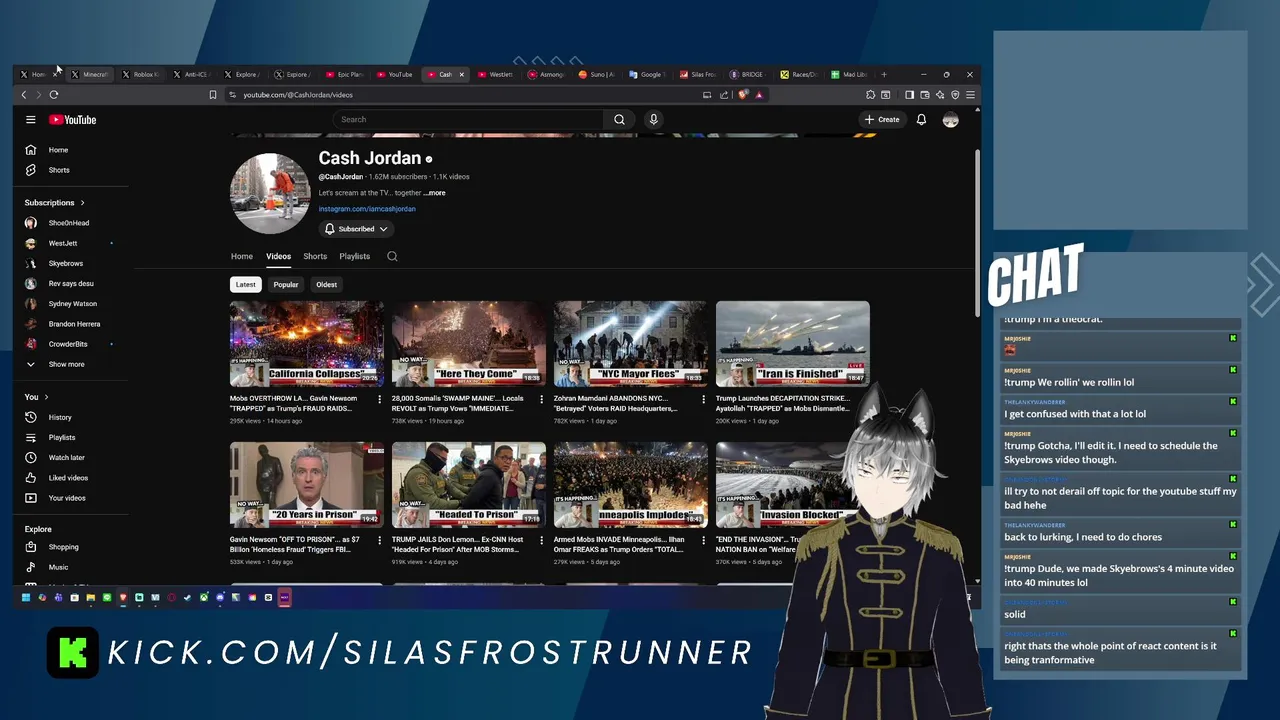Viewport: 1280px width, 720px height.
Task: Switch to channel Playlists tab
Action: [x=354, y=257]
